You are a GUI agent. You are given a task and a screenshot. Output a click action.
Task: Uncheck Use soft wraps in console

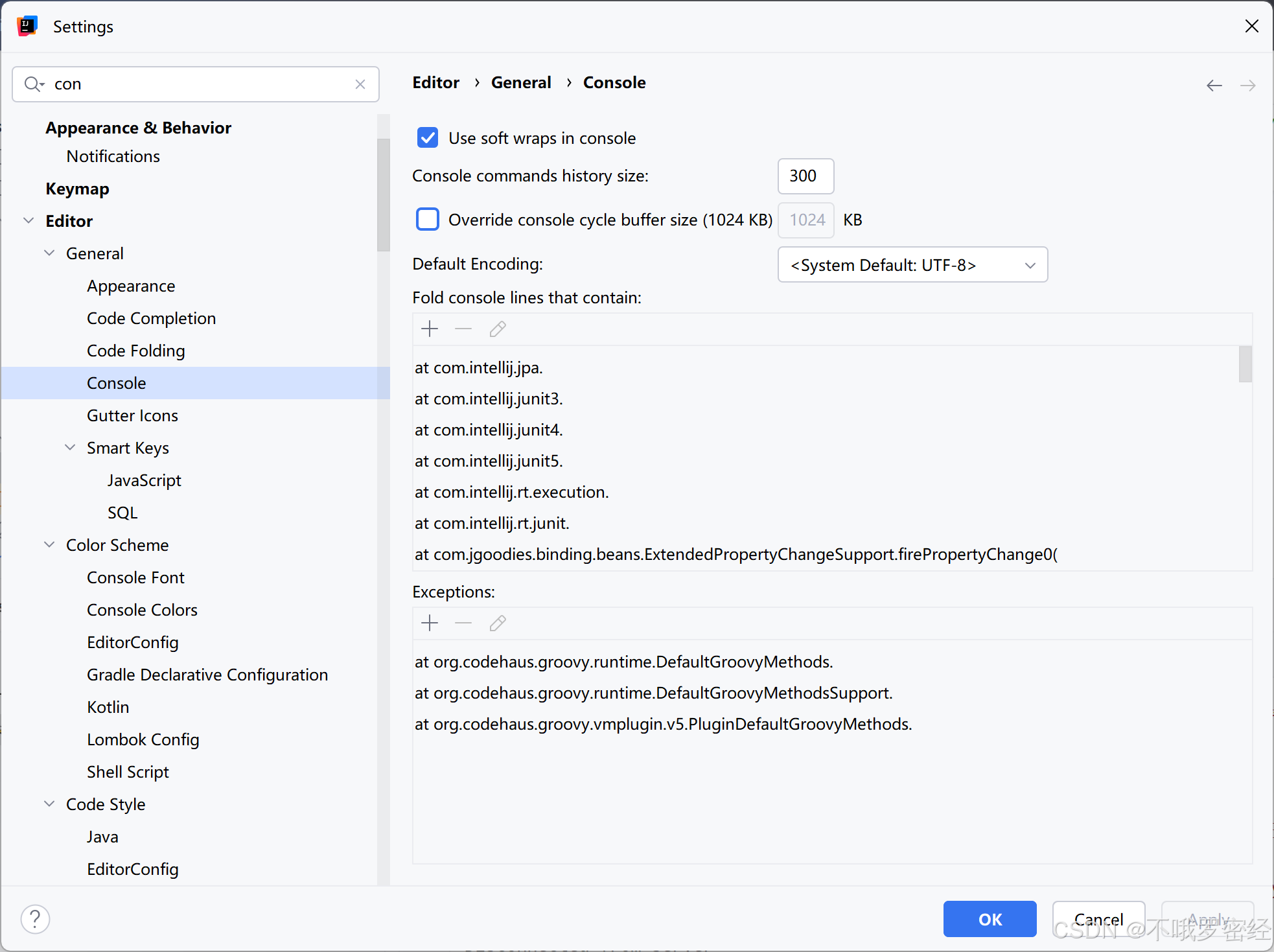coord(428,138)
